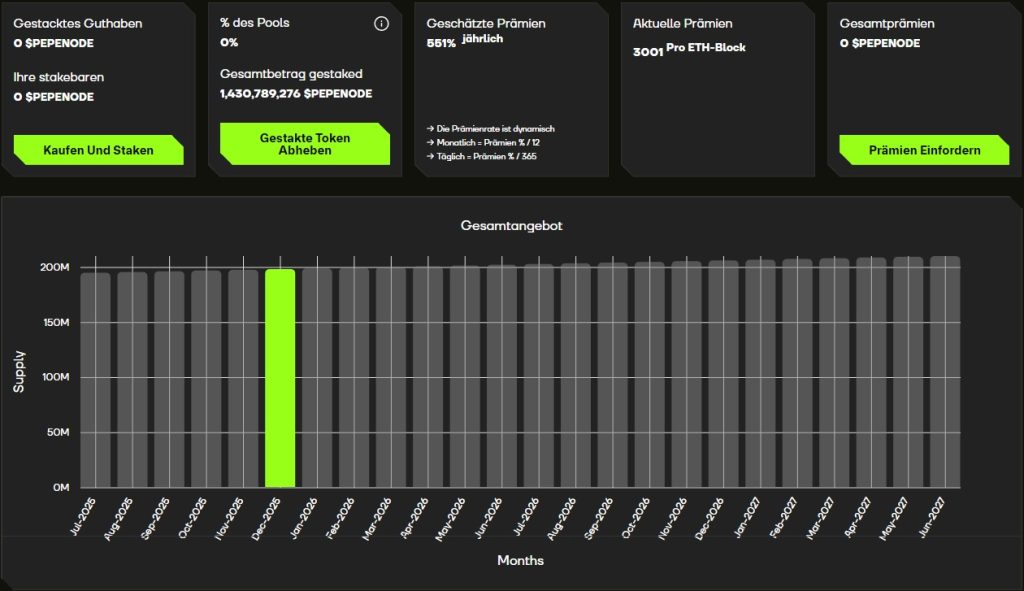Click the Gesamtangebot chart title
Viewport: 1024px width, 591px height.
tap(511, 226)
